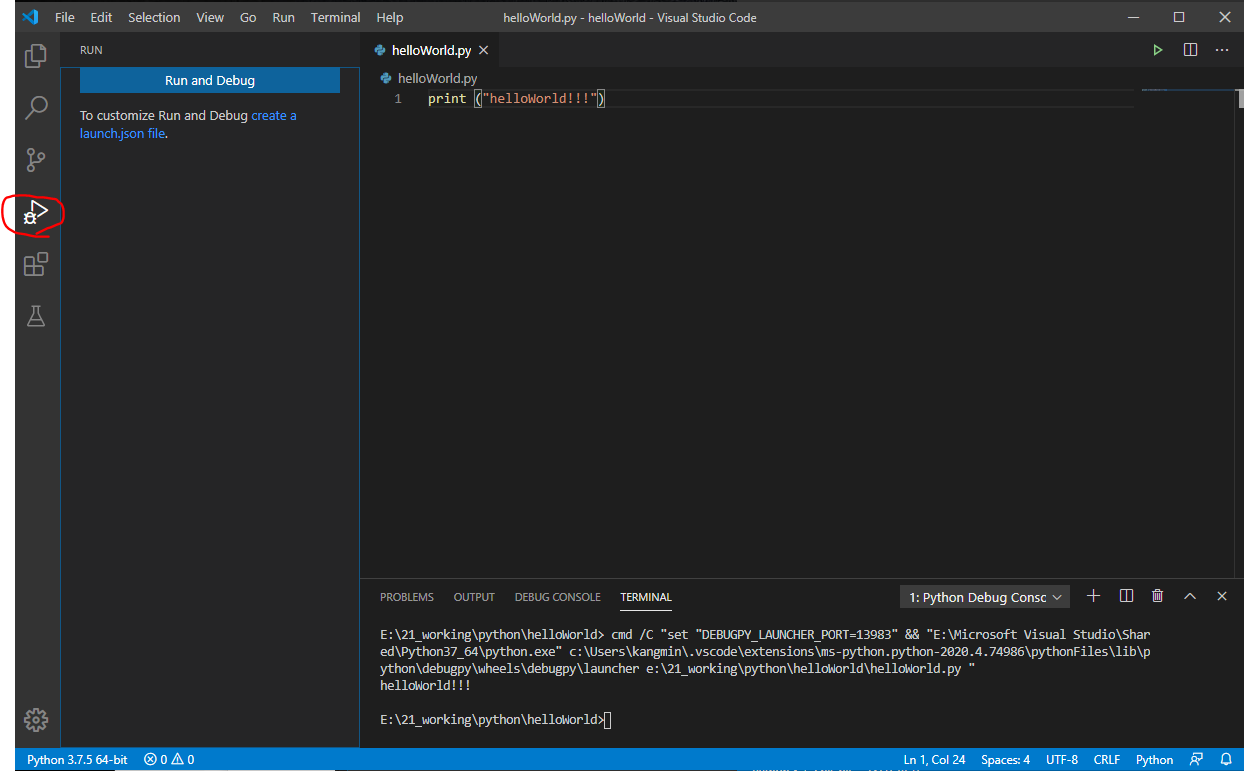Kill the terminal with trash icon

pyautogui.click(x=1158, y=596)
